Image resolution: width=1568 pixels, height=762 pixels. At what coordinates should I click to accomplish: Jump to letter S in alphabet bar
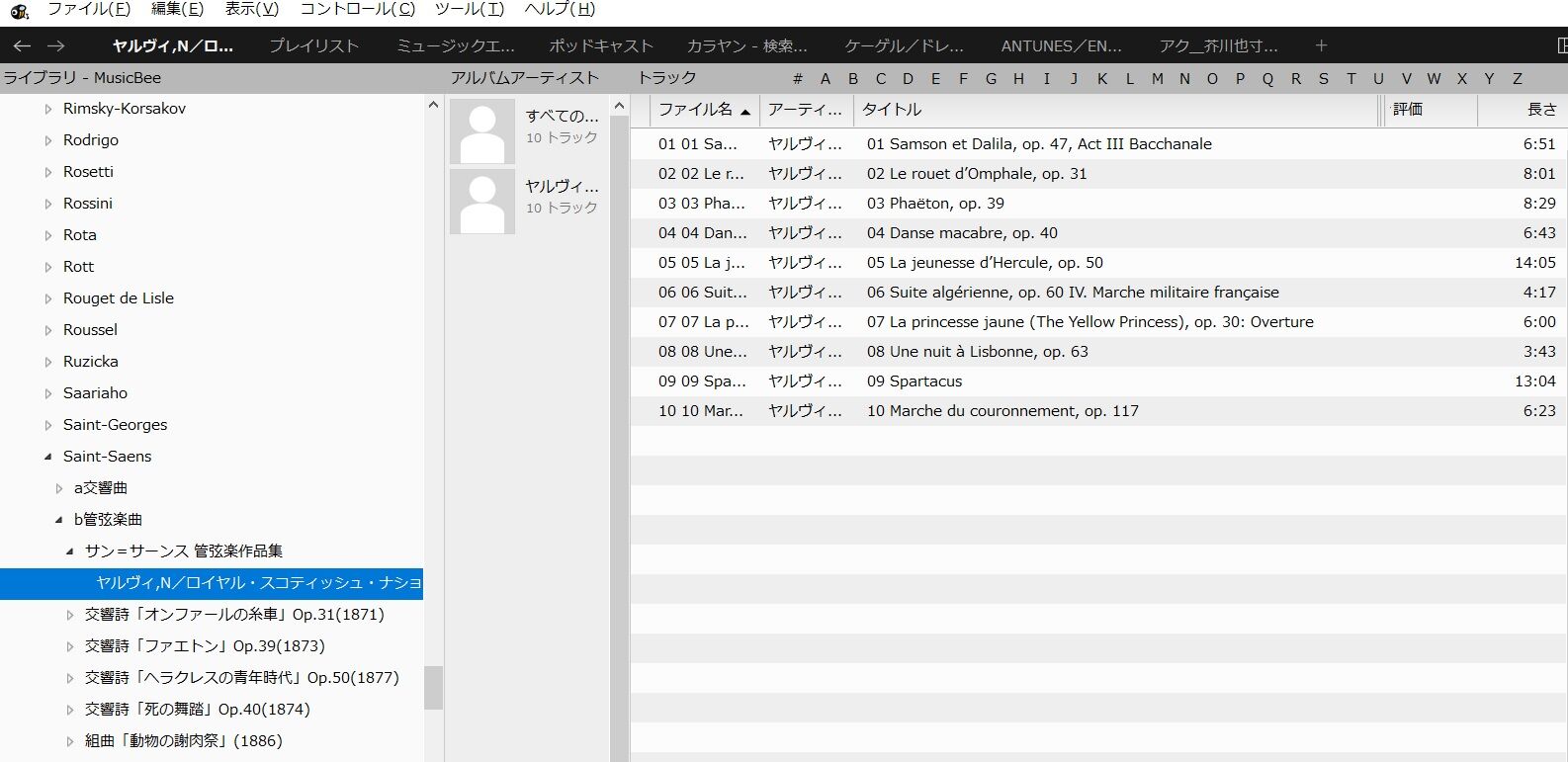tap(1323, 79)
